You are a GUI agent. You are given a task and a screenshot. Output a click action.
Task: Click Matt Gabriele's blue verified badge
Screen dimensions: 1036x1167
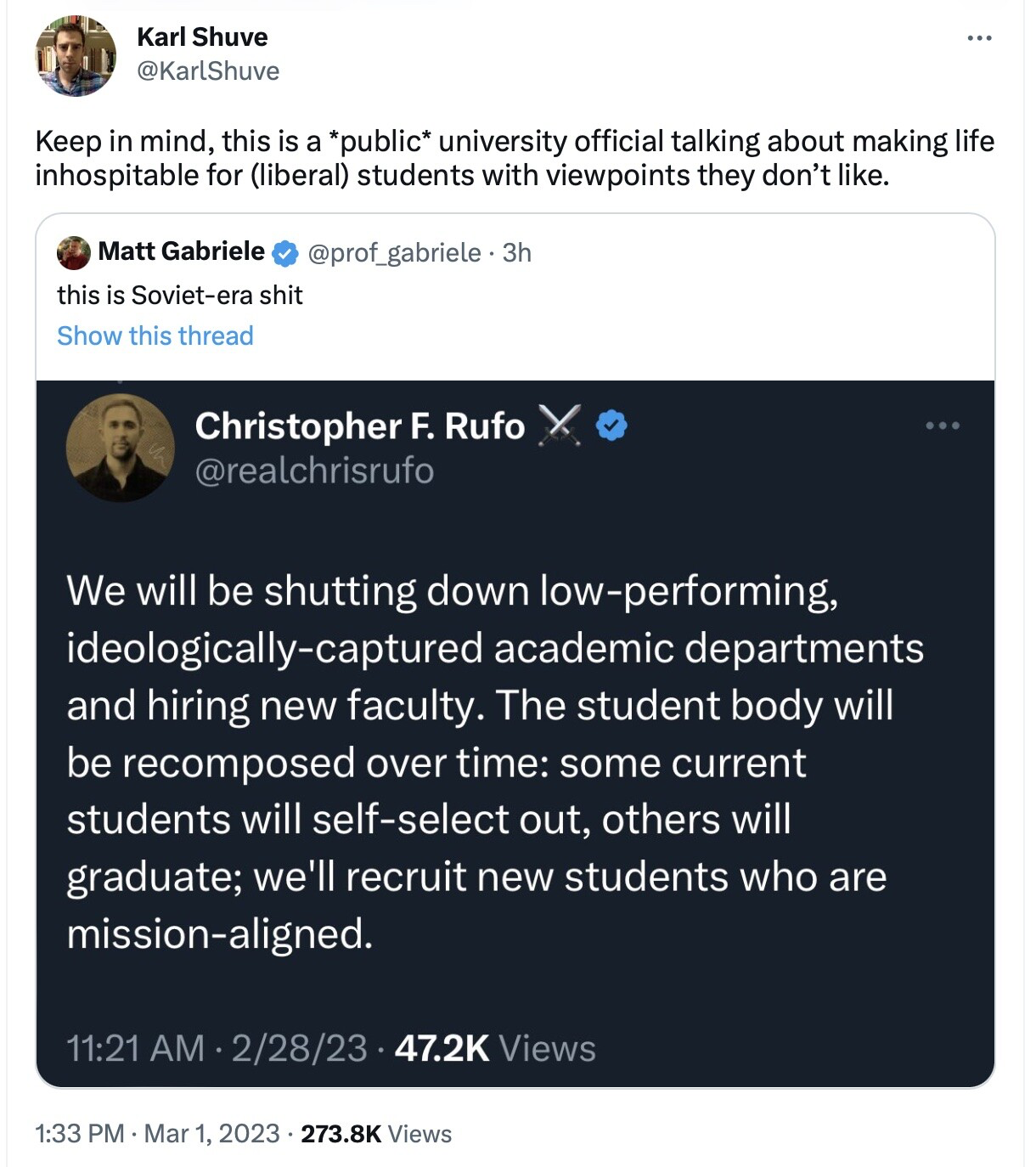285,252
